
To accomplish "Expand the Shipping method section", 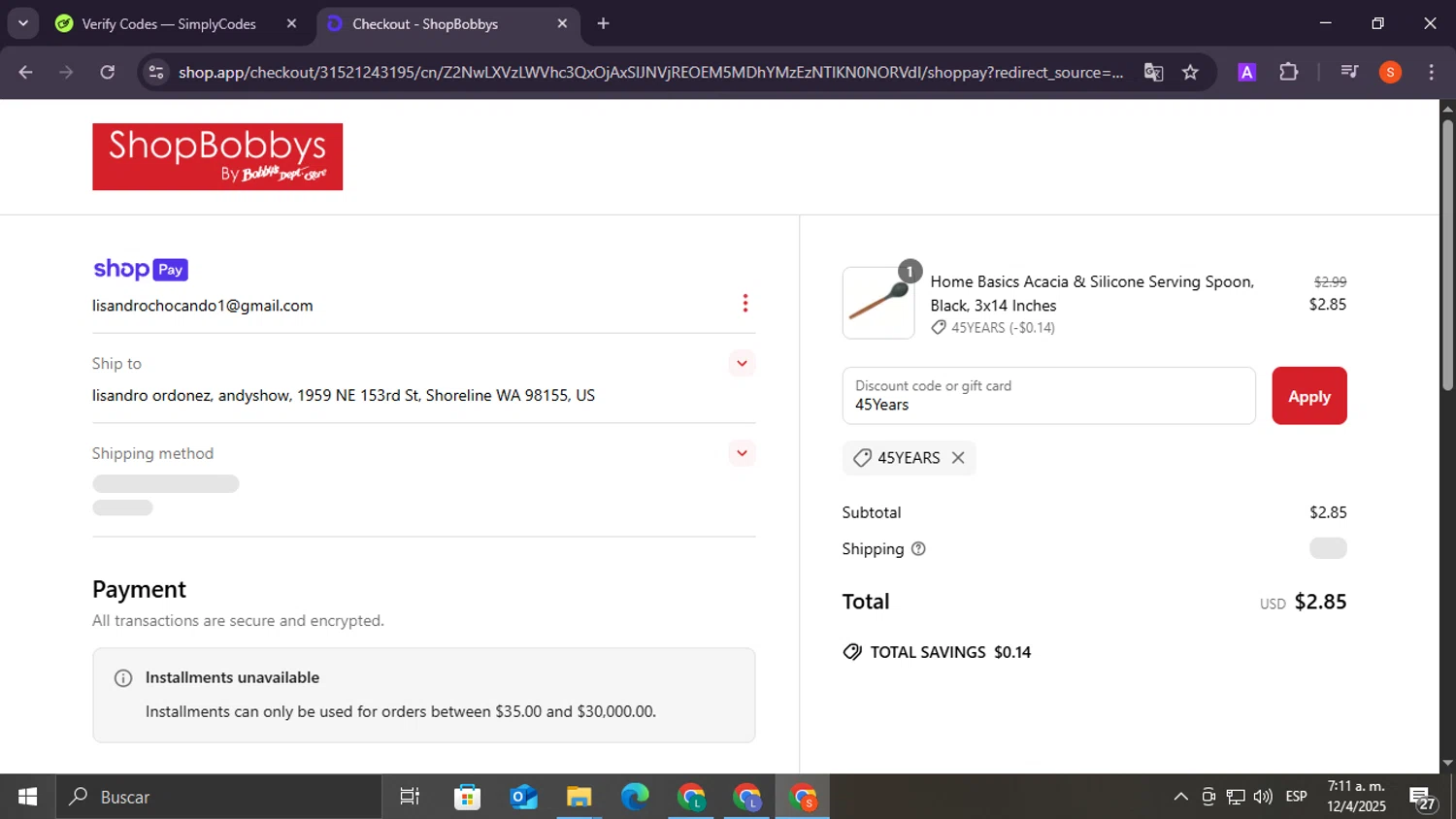I will pos(742,453).
